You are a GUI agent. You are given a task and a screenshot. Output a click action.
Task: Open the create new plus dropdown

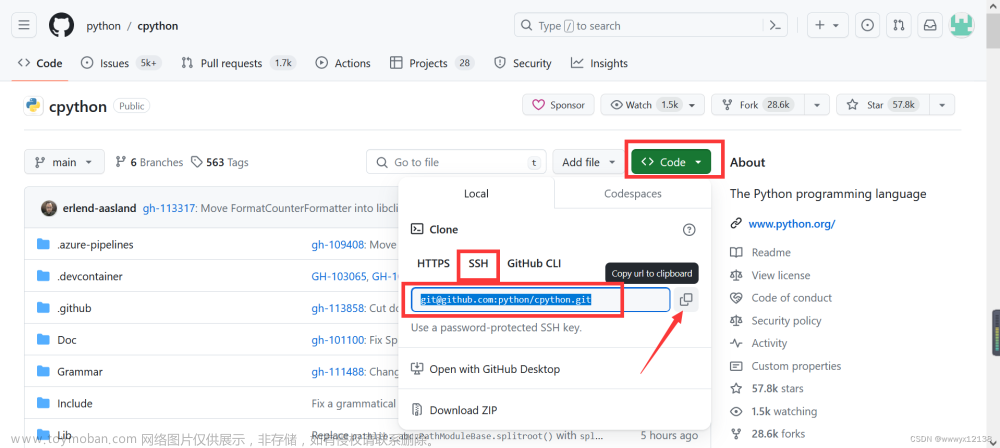click(x=827, y=26)
